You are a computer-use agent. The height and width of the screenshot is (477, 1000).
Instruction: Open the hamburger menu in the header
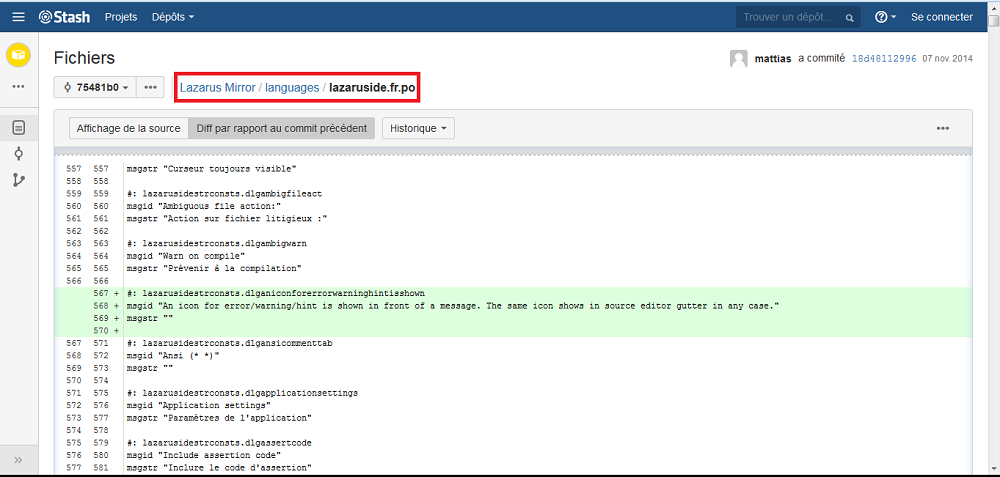pos(18,17)
